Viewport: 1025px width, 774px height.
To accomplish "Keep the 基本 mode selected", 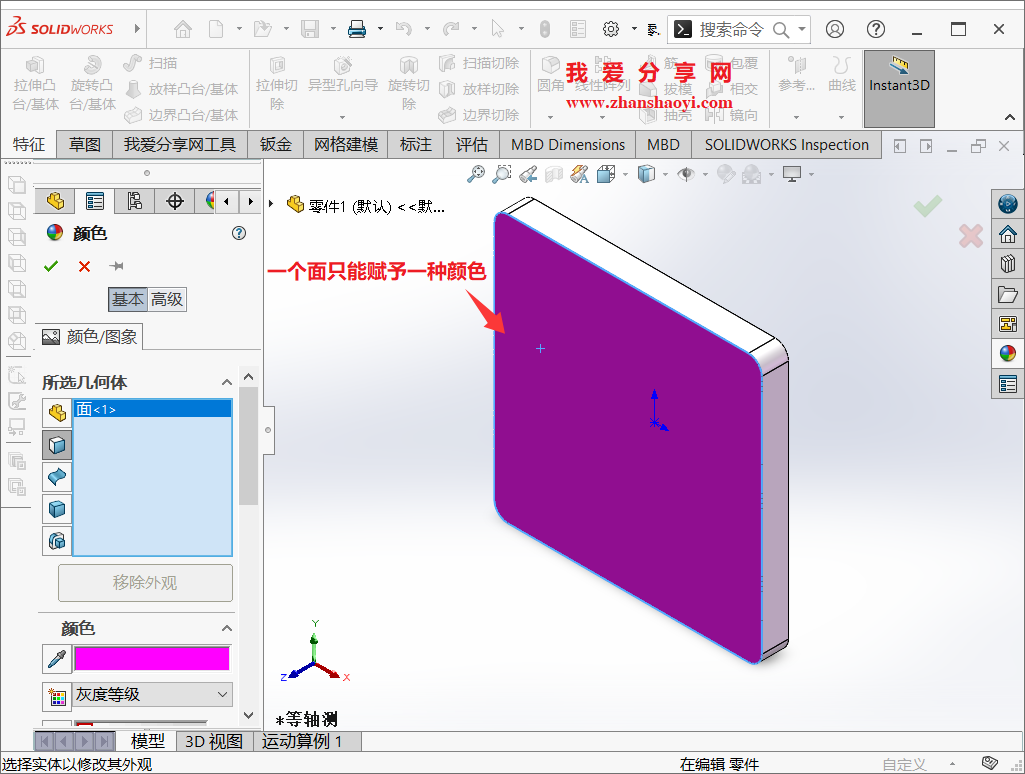I will pyautogui.click(x=128, y=299).
